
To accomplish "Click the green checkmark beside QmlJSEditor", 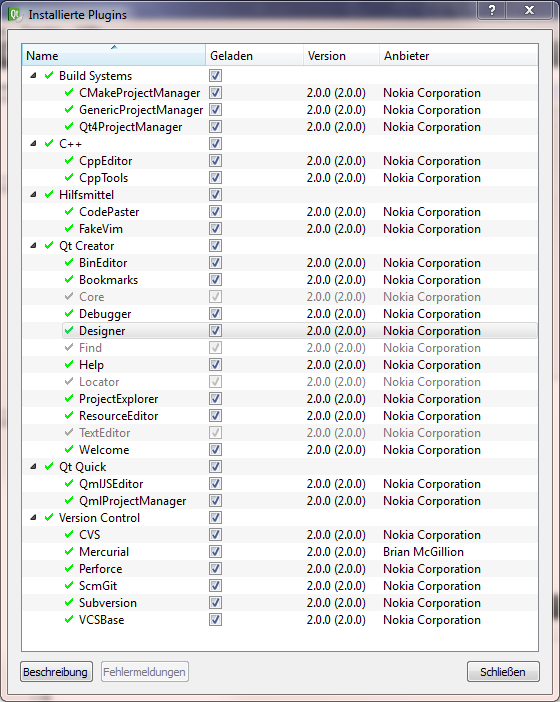I will [69, 483].
